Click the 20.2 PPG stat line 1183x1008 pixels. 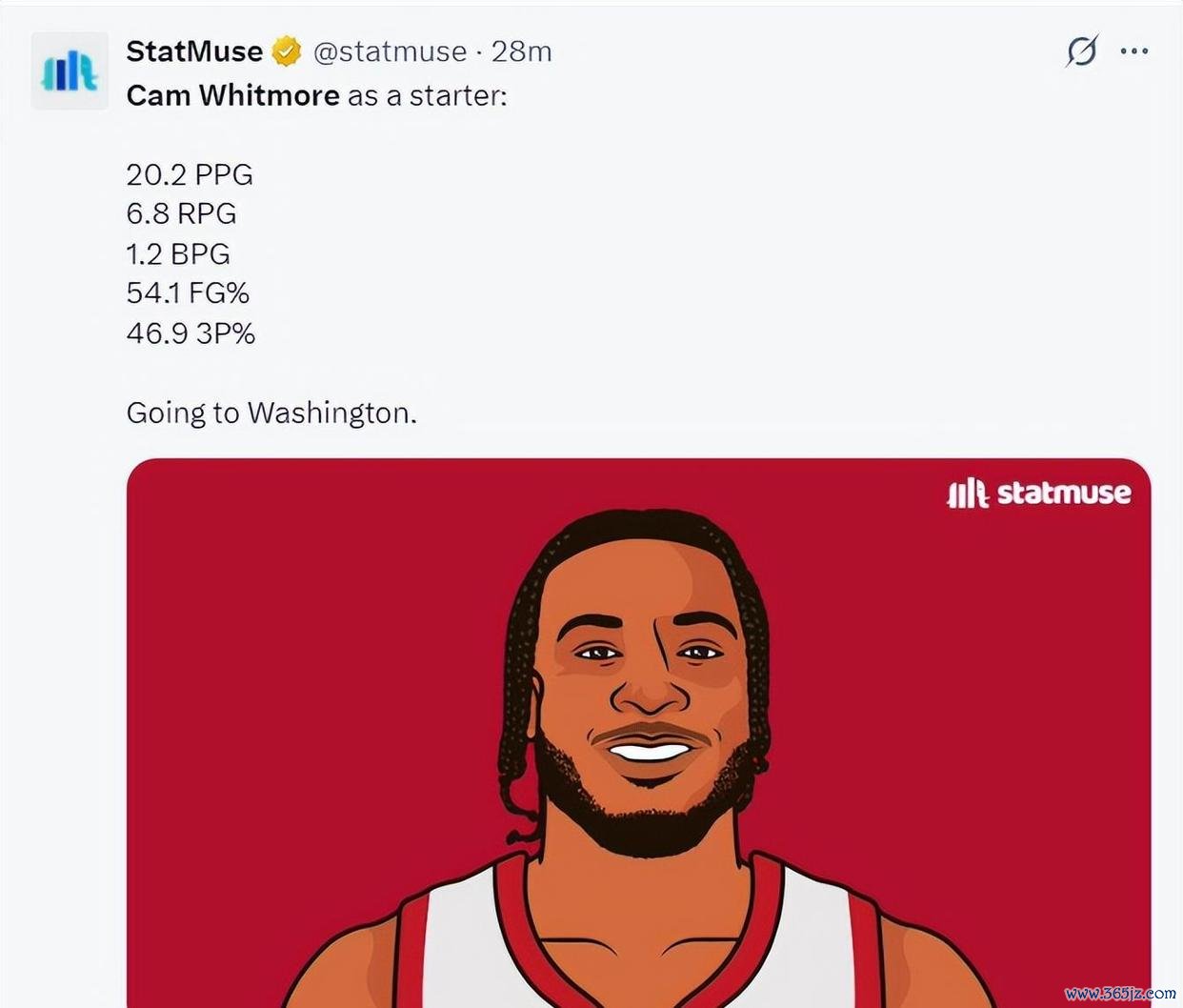190,174
